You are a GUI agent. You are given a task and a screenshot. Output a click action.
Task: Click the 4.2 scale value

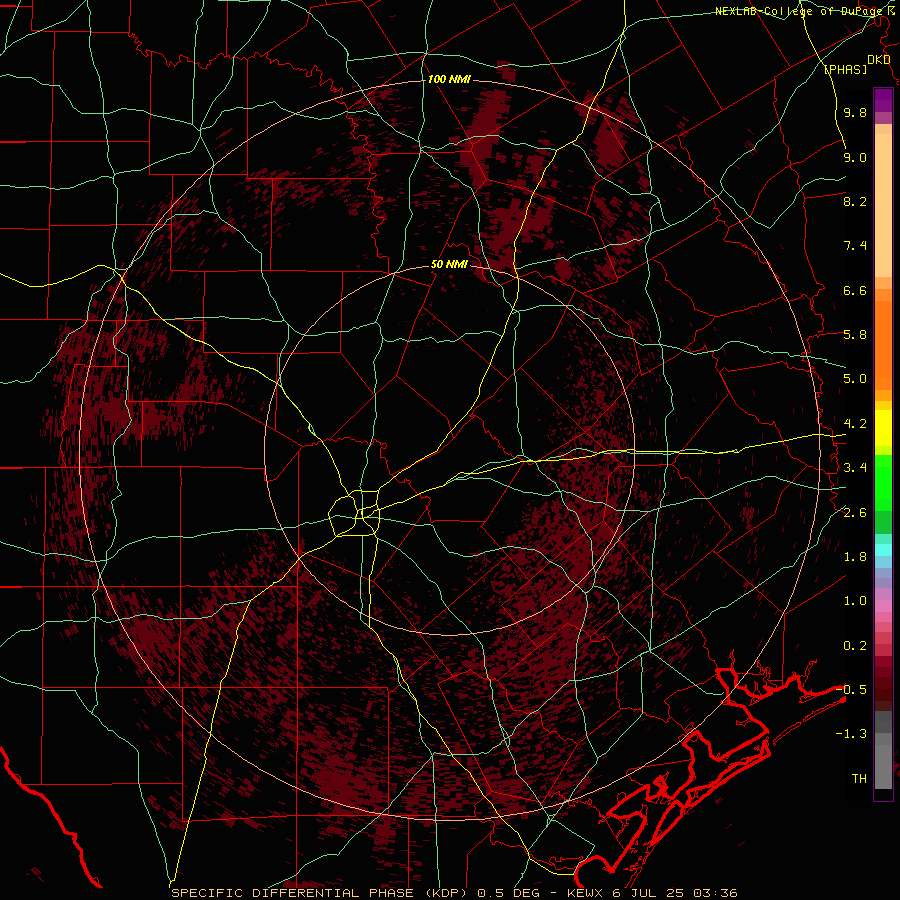(855, 424)
